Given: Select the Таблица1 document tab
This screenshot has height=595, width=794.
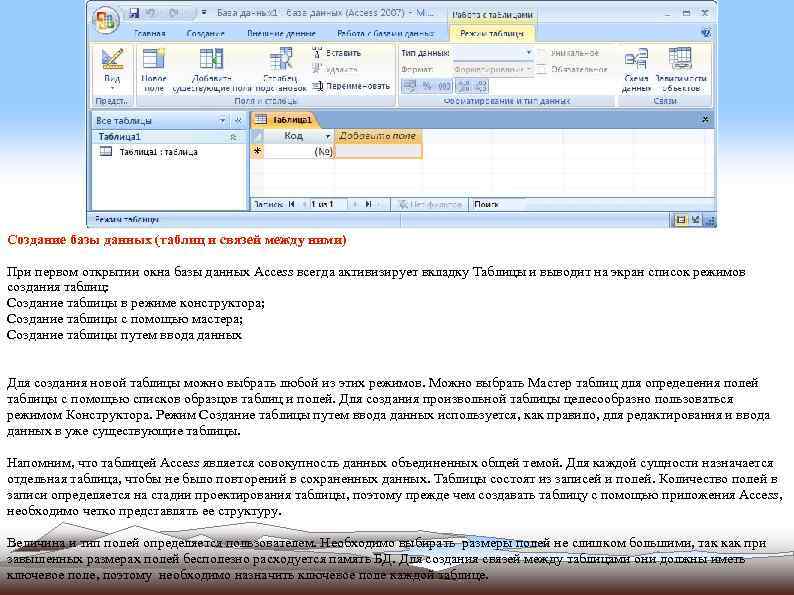Looking at the screenshot, I should 284,120.
